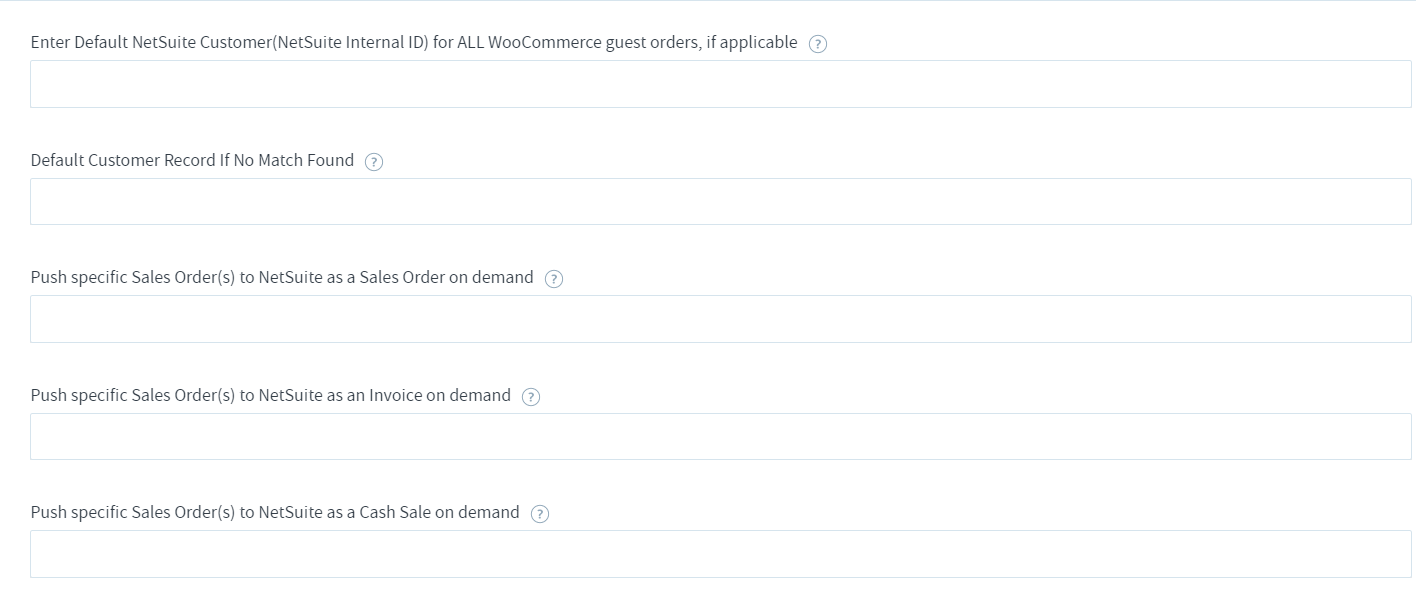View help for Cash Sale on demand
The width and height of the screenshot is (1416, 612).
click(540, 514)
